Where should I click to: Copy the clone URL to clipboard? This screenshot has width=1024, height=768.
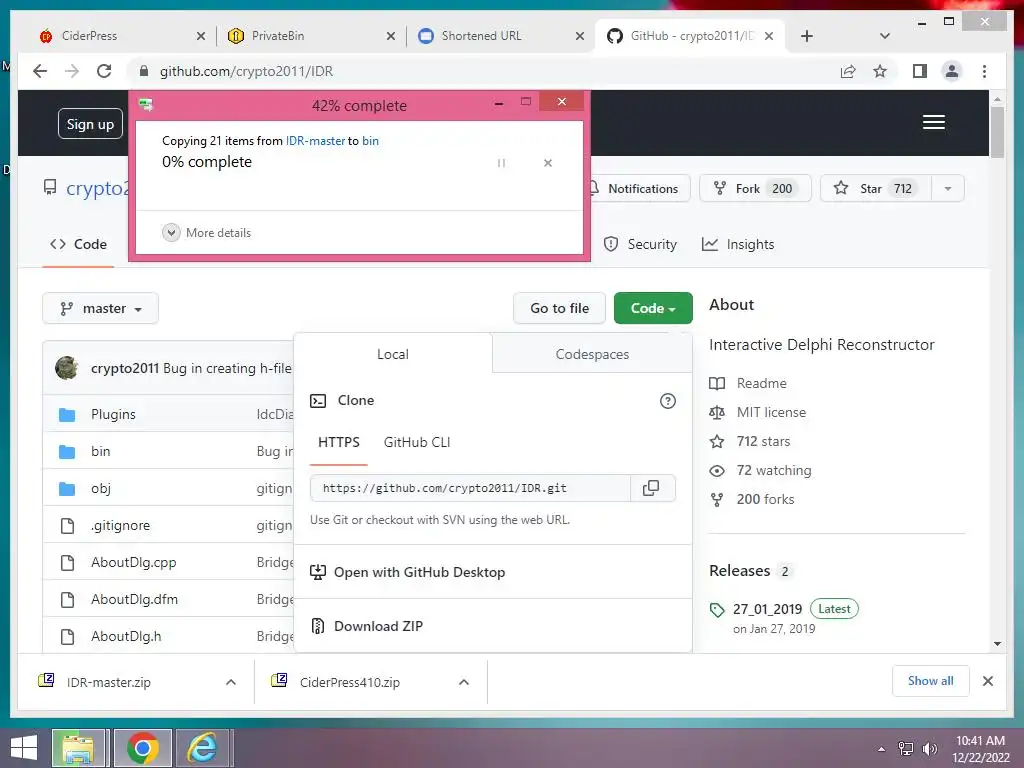(652, 488)
